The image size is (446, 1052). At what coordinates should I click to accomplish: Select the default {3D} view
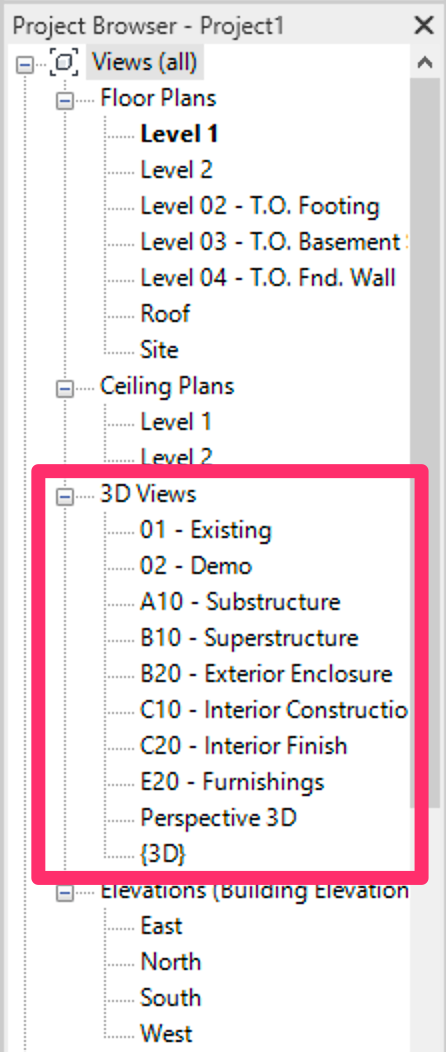163,854
